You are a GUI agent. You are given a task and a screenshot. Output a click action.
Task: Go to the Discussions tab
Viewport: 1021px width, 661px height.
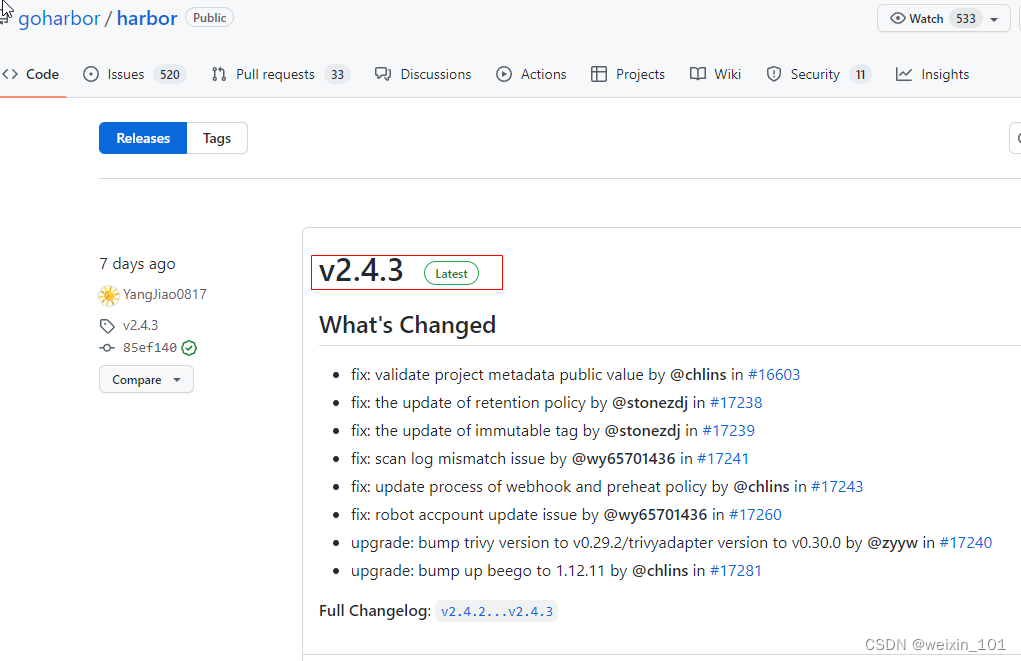(x=423, y=74)
